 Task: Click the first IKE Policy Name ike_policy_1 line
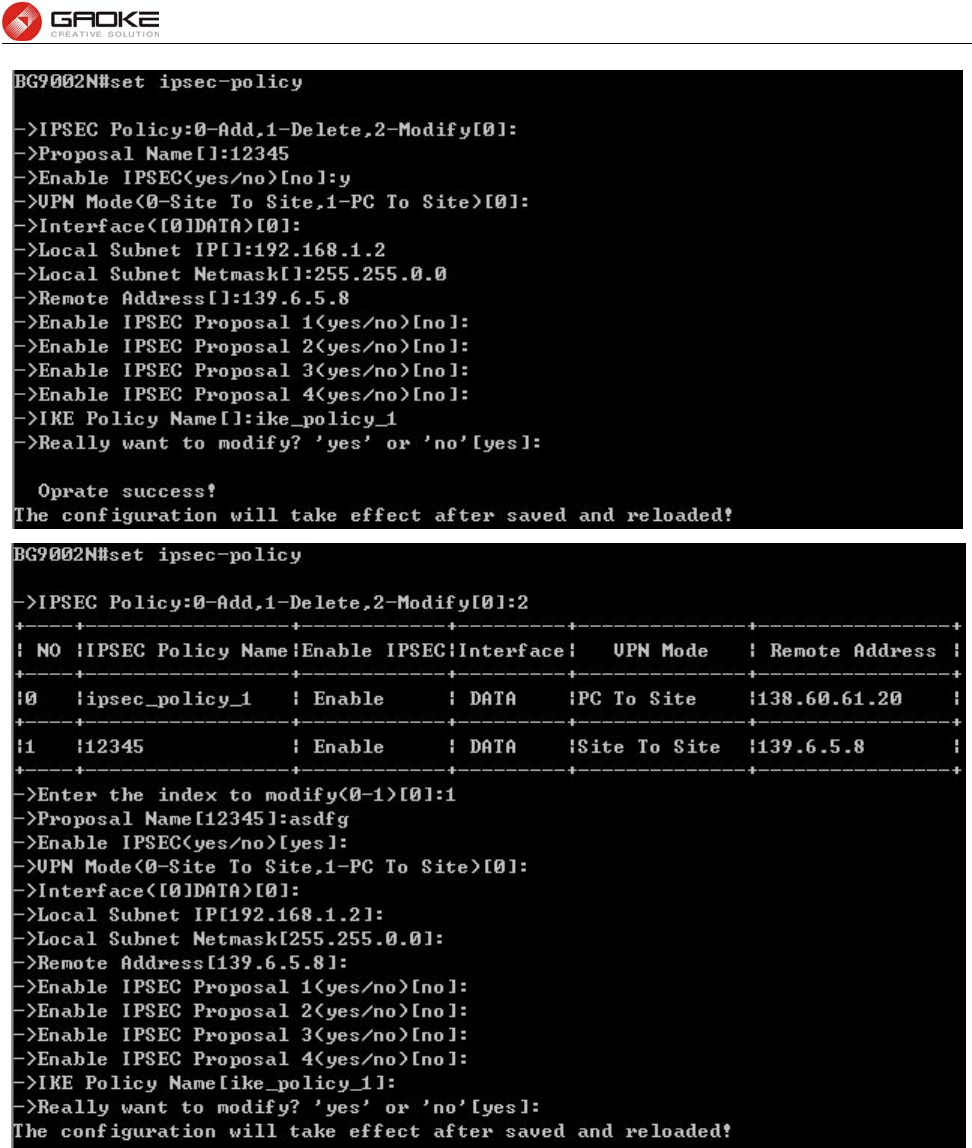click(206, 419)
